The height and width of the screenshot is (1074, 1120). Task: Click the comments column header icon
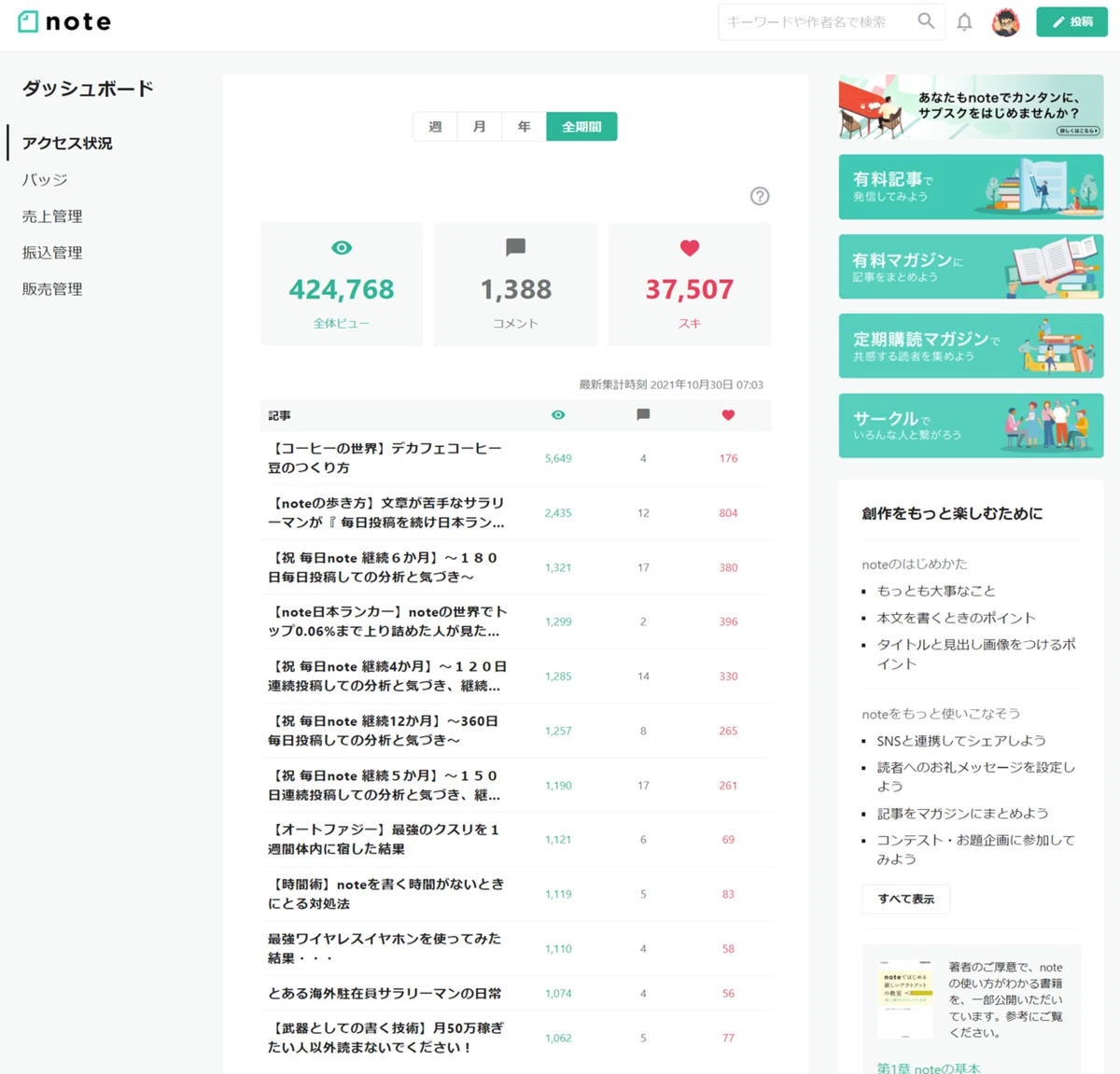pos(643,415)
